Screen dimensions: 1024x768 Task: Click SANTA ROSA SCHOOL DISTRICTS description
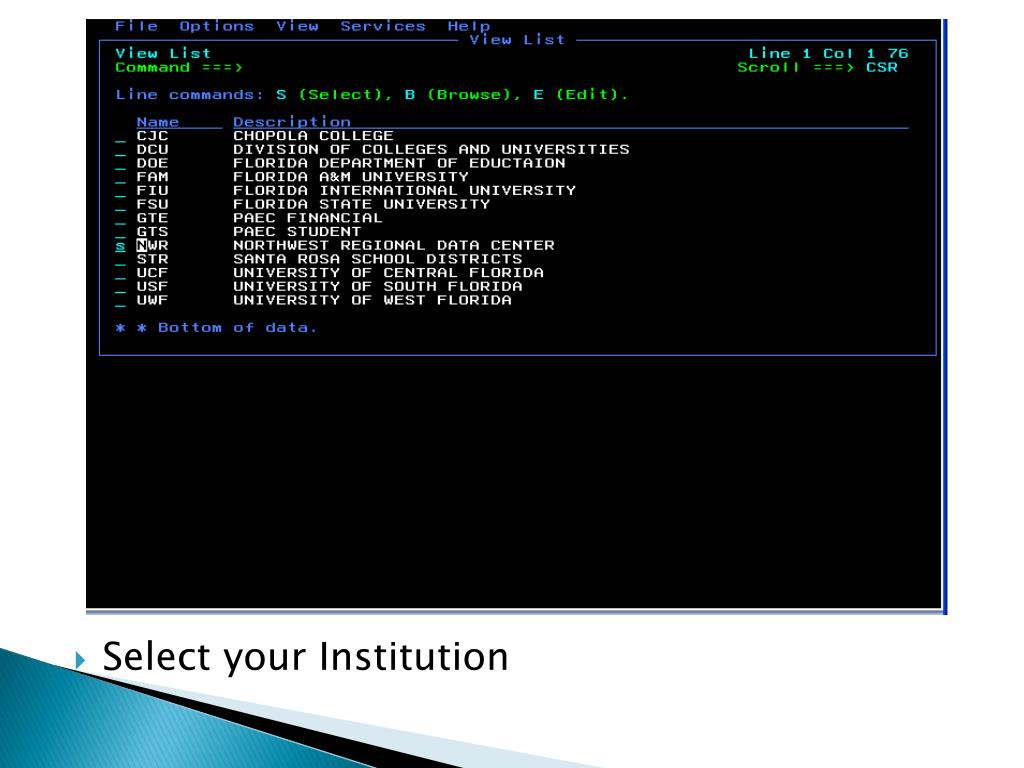[377, 259]
